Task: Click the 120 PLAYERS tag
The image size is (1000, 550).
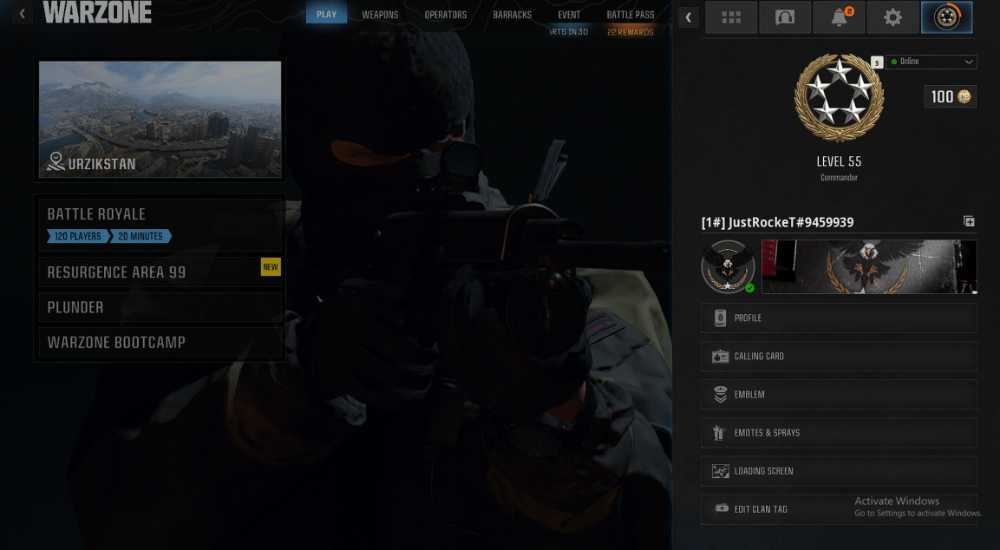Action: click(78, 236)
